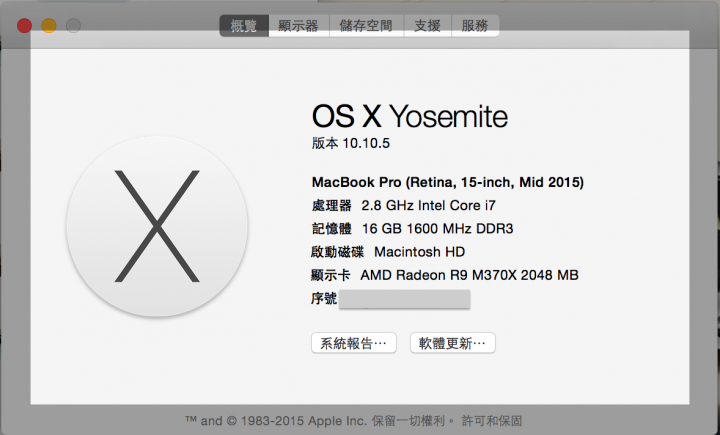Image resolution: width=720 pixels, height=435 pixels.
Task: Click the 記憶體 label
Action: pyautogui.click(x=332, y=229)
